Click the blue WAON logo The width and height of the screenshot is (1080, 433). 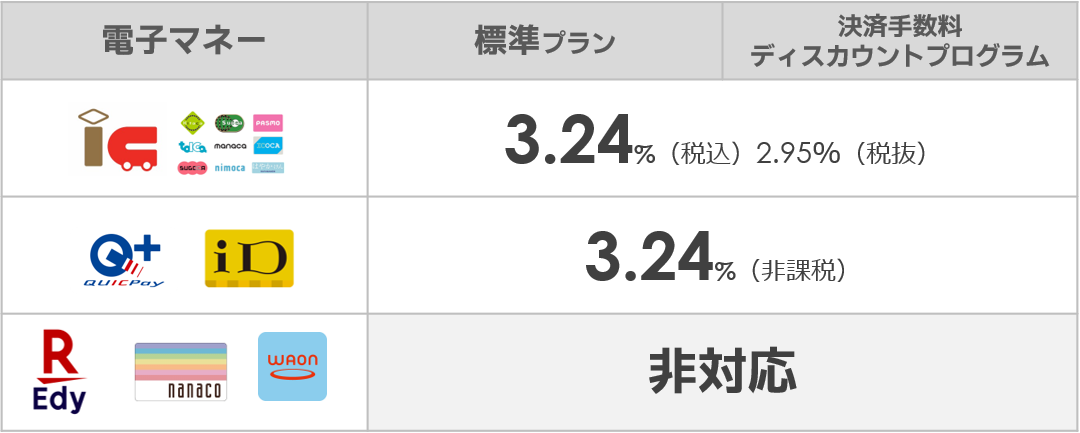292,366
